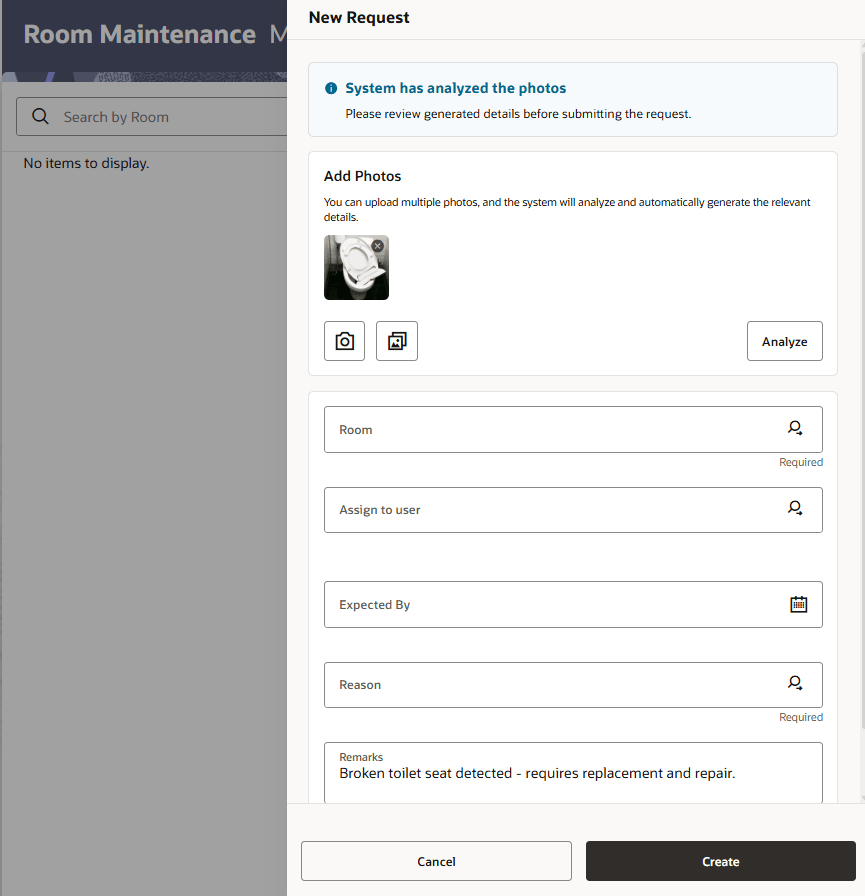
Task: Click the 'New Request' panel title
Action: click(x=359, y=18)
